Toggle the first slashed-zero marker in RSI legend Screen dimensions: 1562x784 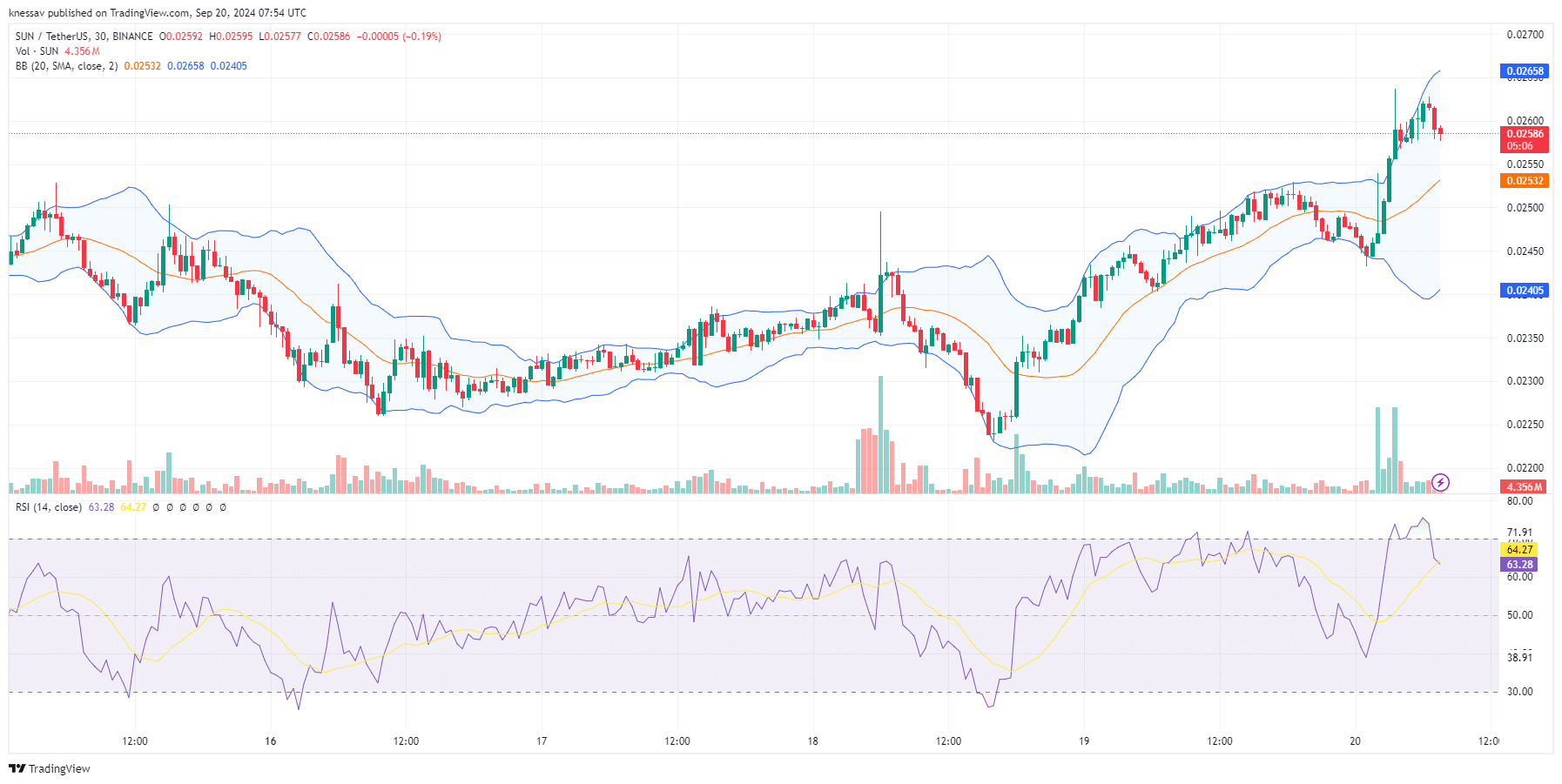click(x=154, y=506)
